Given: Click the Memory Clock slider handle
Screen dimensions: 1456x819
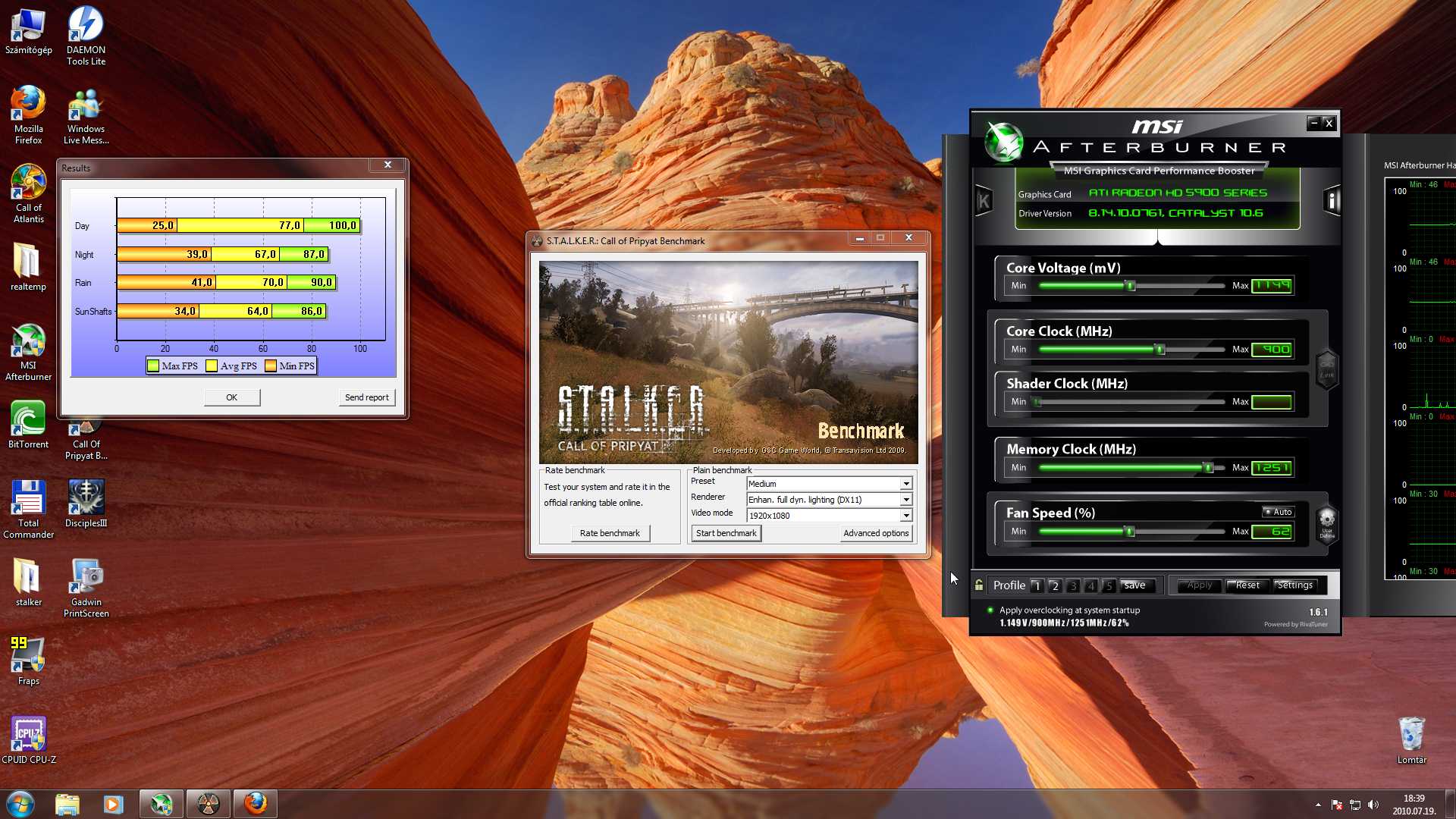Looking at the screenshot, I should pyautogui.click(x=1209, y=468).
